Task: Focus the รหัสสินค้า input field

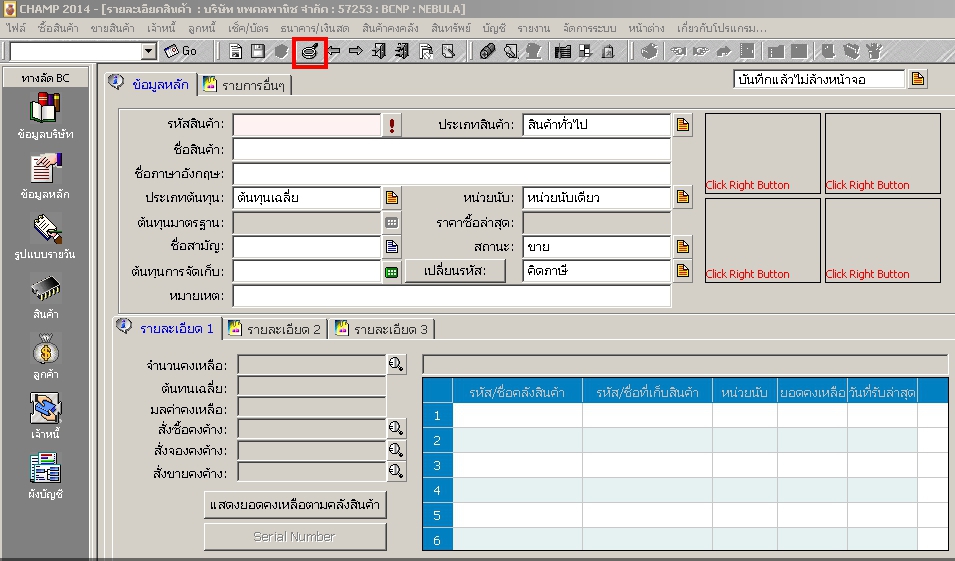Action: [x=307, y=125]
